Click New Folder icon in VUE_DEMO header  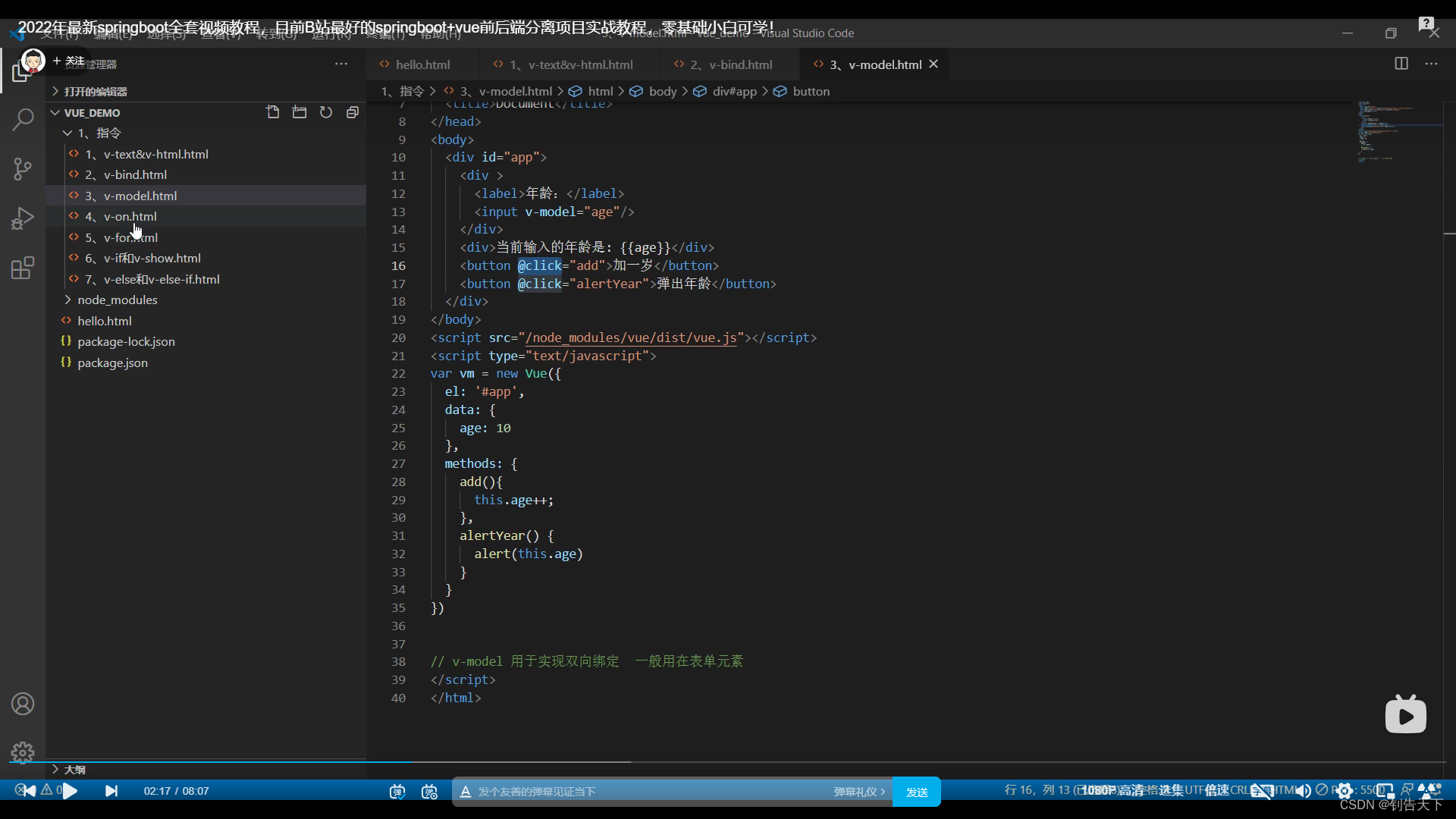300,112
